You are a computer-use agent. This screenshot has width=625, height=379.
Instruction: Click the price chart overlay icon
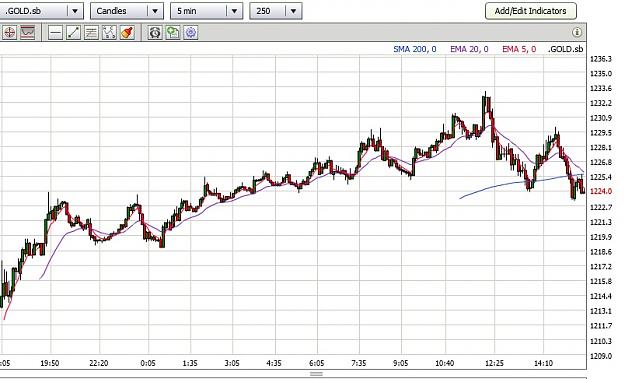click(28, 33)
